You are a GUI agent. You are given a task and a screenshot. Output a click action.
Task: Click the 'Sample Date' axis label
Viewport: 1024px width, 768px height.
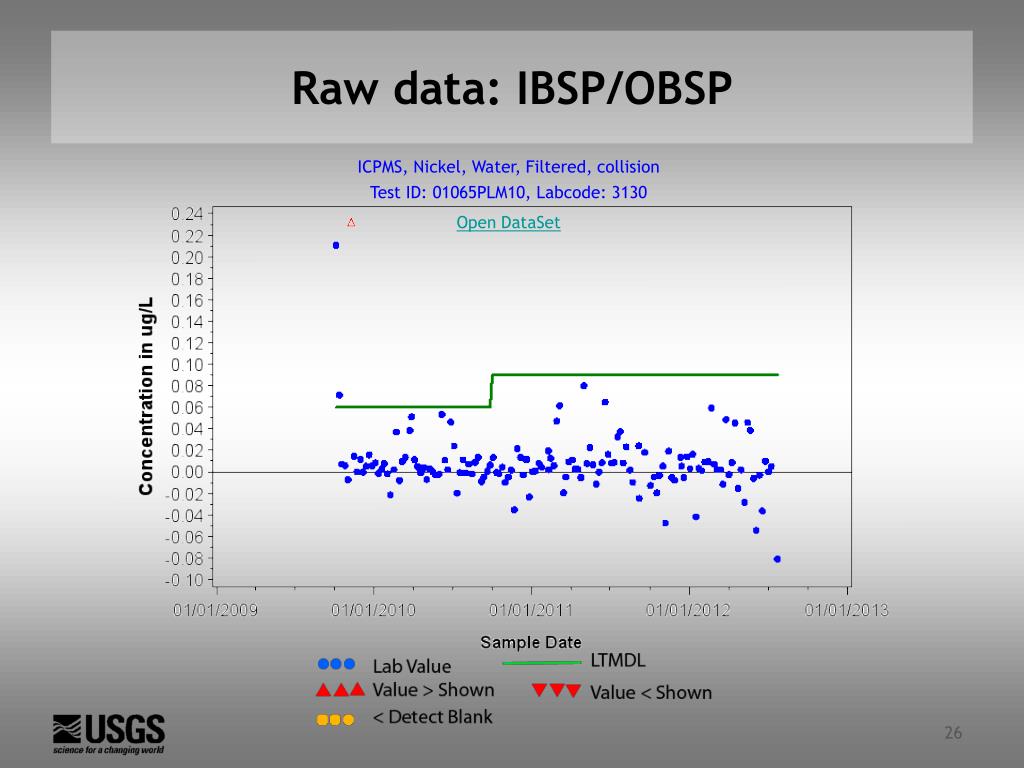point(530,643)
